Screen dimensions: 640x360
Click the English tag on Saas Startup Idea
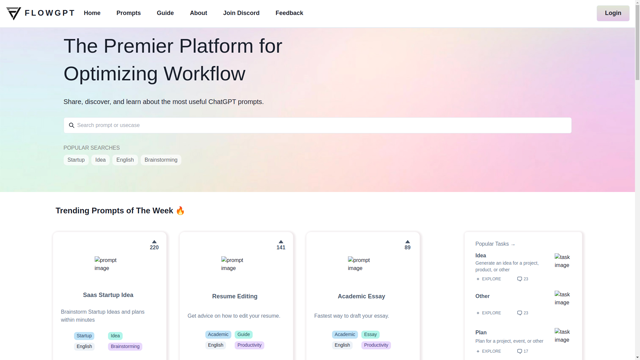tap(84, 346)
